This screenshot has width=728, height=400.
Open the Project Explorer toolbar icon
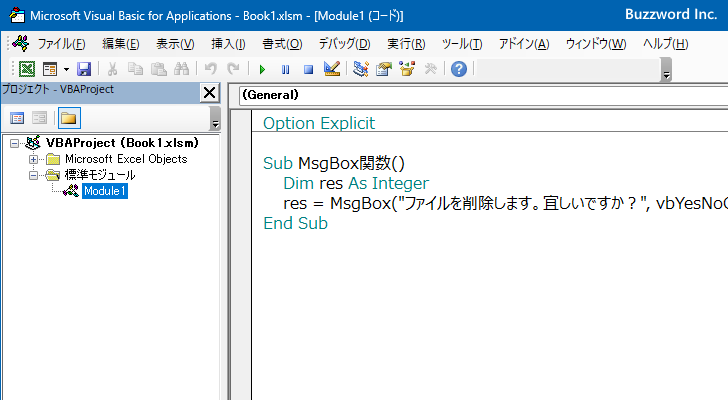tap(361, 69)
